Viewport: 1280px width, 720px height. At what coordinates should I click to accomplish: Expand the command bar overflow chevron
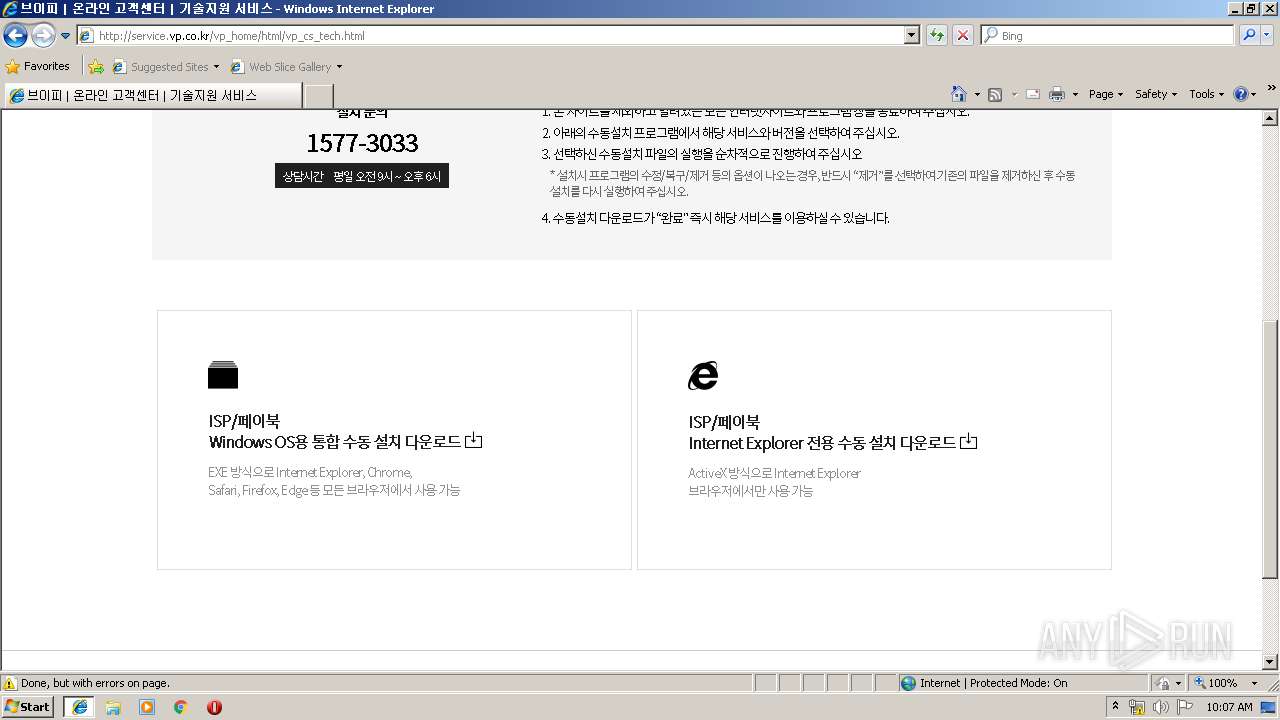coord(1272,89)
